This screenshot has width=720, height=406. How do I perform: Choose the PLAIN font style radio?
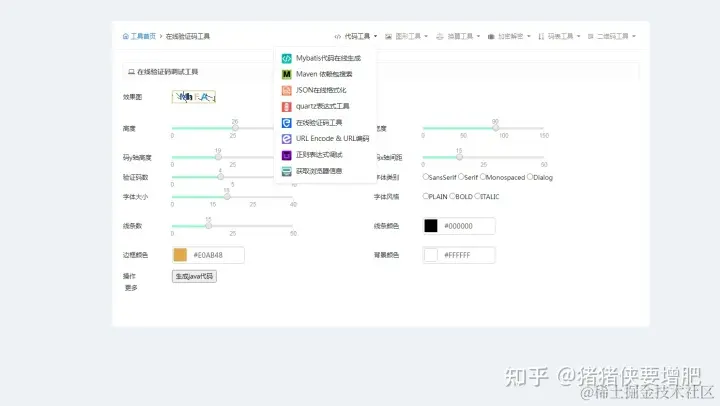click(x=426, y=196)
